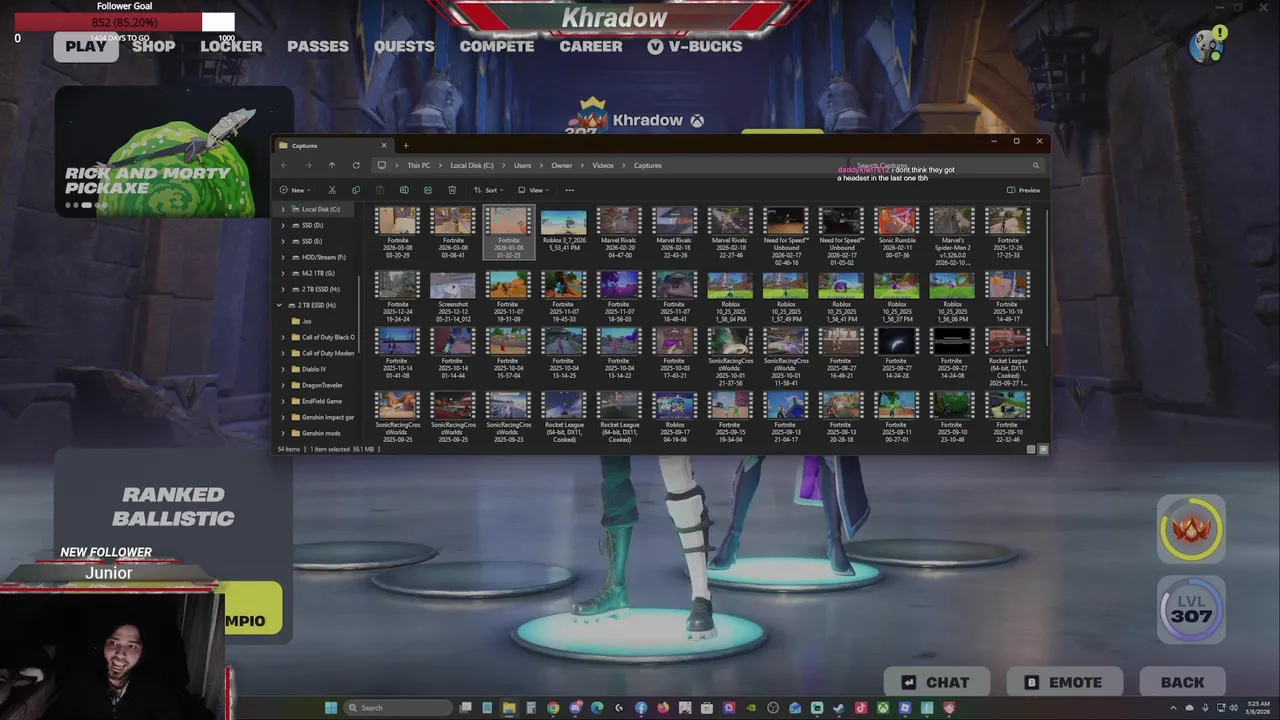Open the Fortnite rank badge icon
Screen dimensions: 1280x720
tap(1191, 529)
